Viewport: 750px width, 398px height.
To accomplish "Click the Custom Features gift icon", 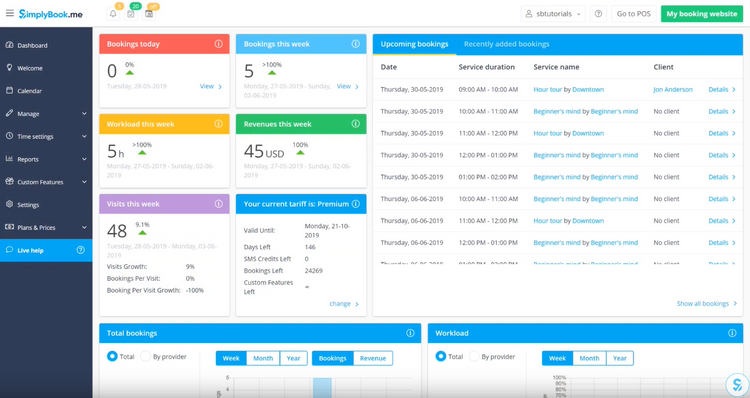I will coord(9,182).
